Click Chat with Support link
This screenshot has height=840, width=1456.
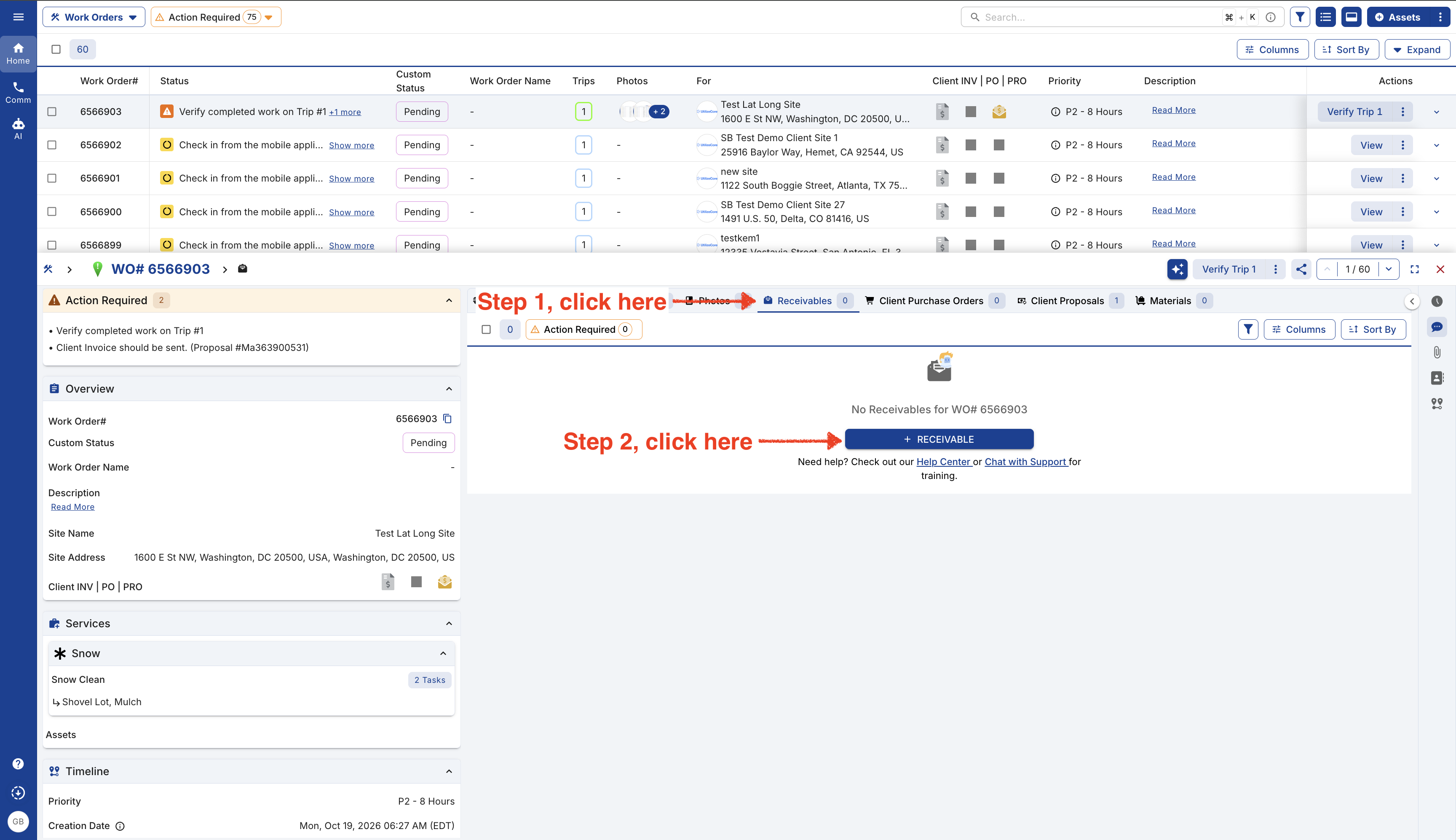coord(1026,462)
